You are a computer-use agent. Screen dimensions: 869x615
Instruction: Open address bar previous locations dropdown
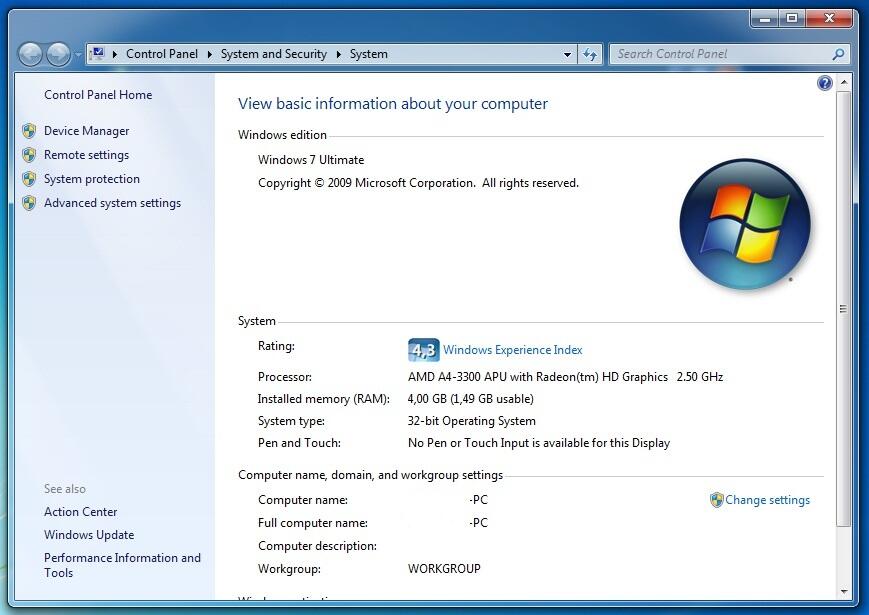point(567,54)
